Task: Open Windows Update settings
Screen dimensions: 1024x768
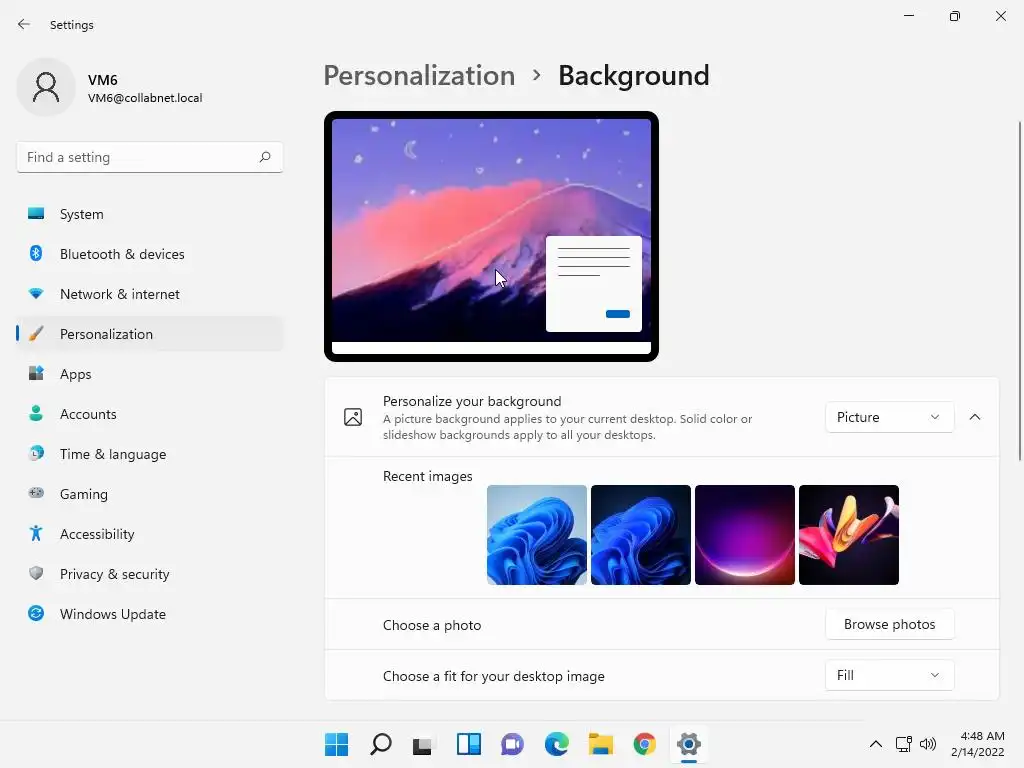Action: pos(150,614)
